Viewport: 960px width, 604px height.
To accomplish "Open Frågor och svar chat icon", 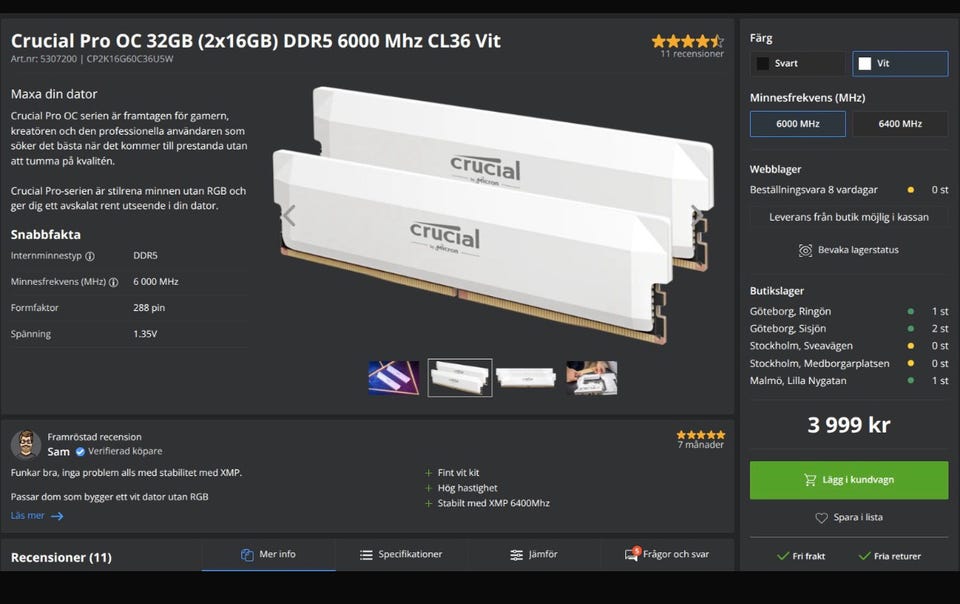I will [x=632, y=554].
